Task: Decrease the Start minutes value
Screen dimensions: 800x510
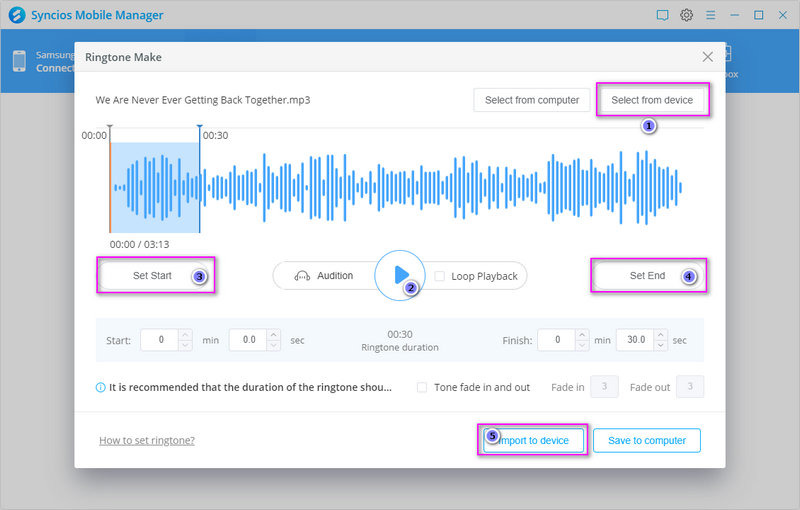Action: (x=185, y=345)
